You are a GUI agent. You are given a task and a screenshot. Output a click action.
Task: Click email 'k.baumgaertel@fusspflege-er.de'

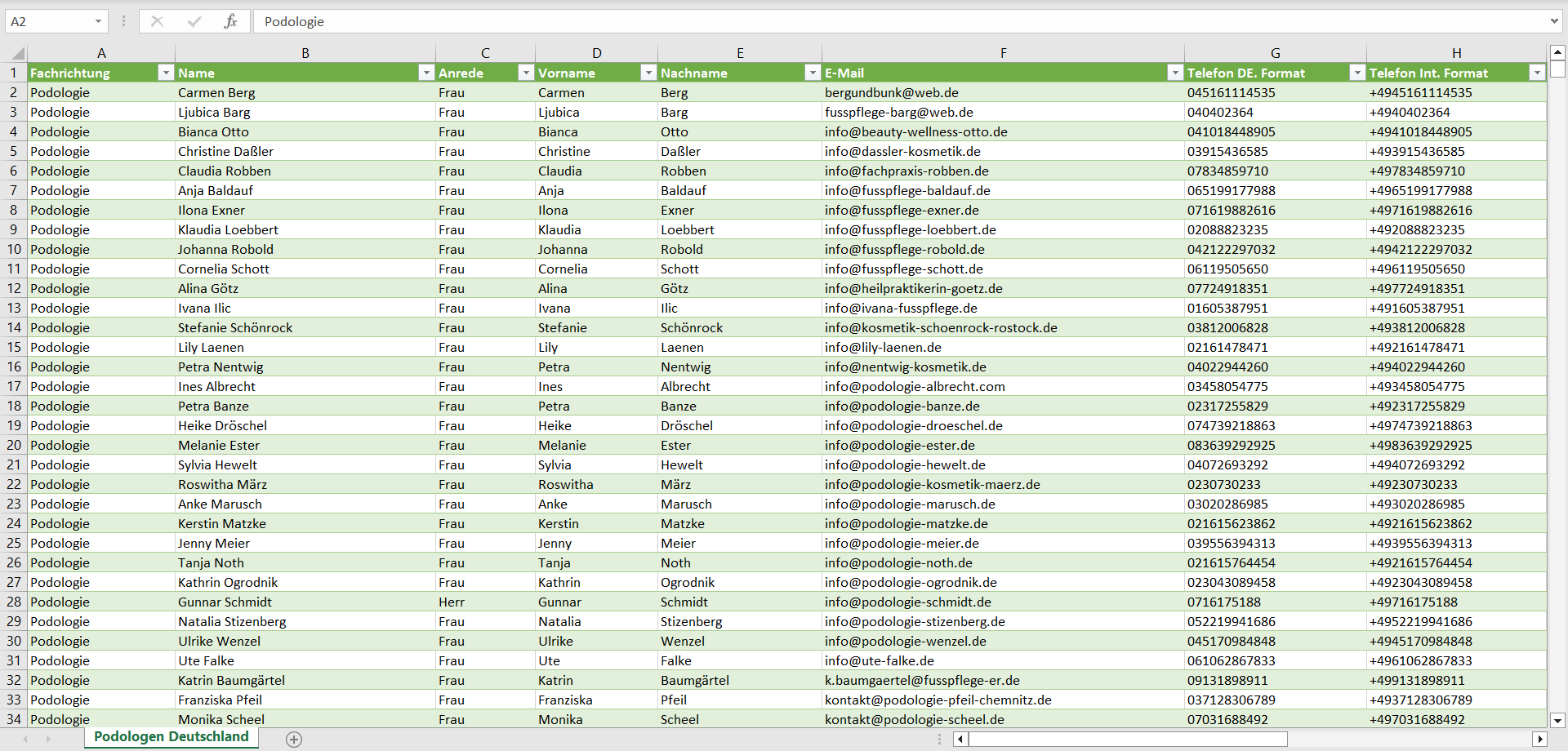pyautogui.click(x=1003, y=680)
